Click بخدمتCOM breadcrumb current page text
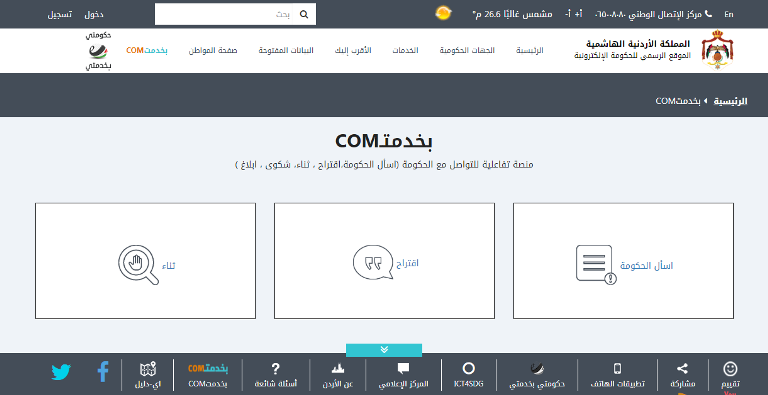 678,101
